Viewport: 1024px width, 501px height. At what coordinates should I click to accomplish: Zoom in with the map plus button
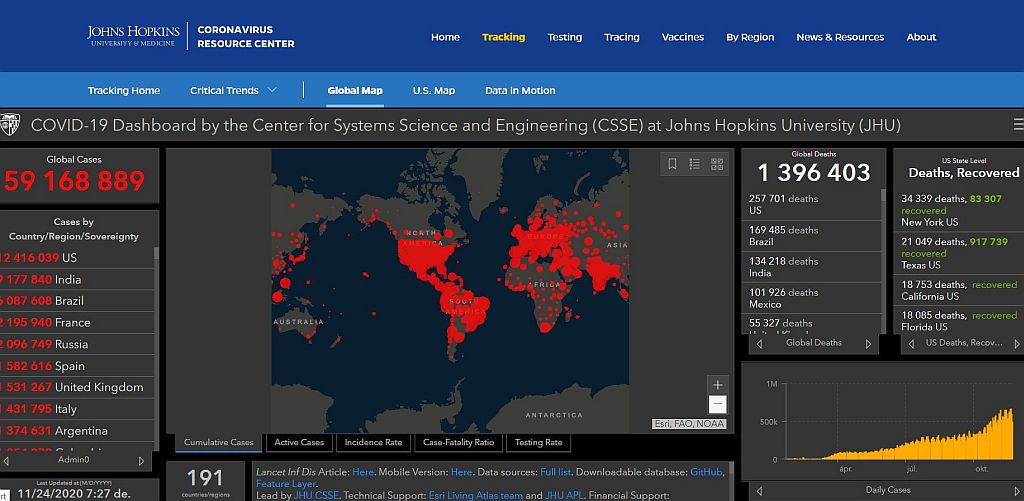tap(717, 385)
